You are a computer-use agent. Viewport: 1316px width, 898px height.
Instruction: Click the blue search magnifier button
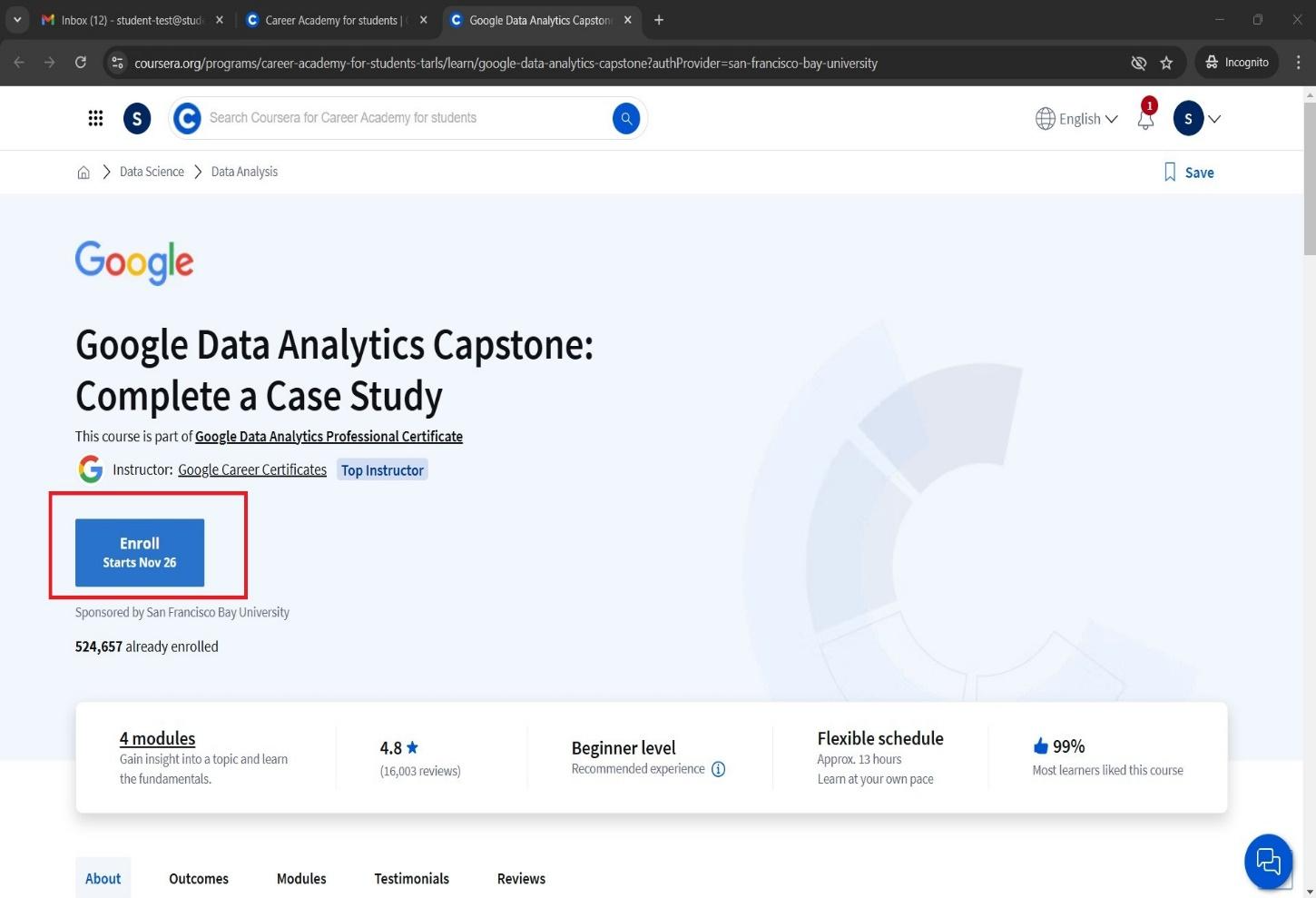point(626,118)
